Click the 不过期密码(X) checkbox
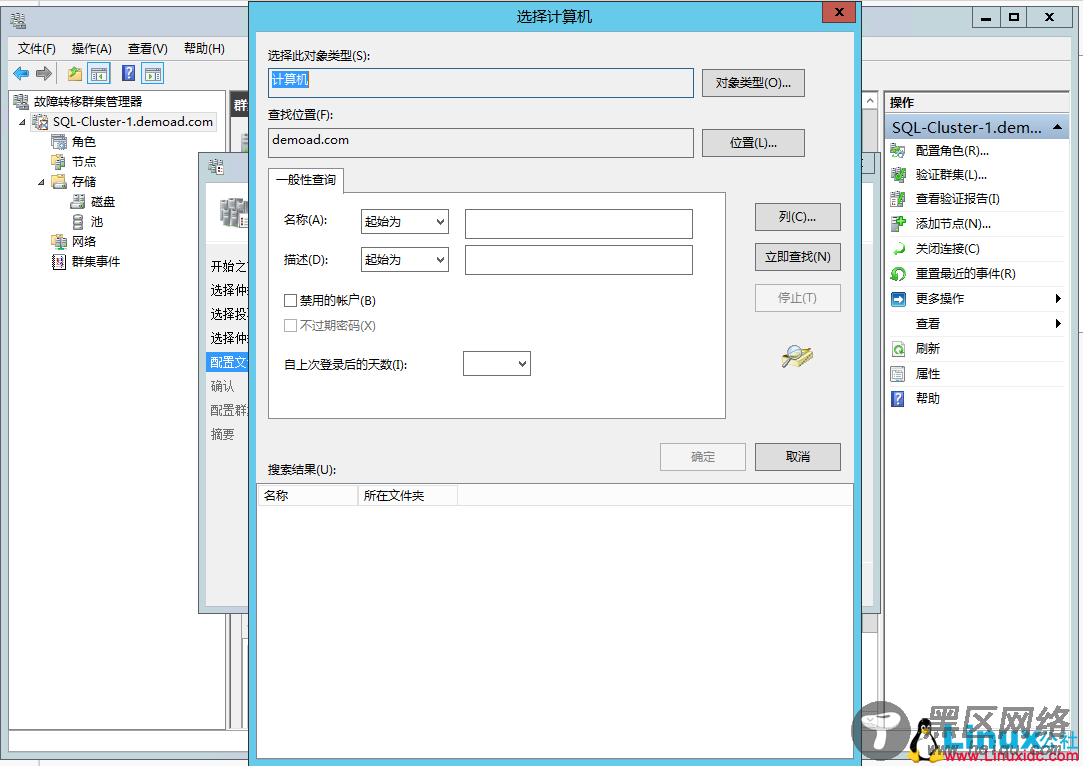This screenshot has height=766, width=1083. (290, 325)
